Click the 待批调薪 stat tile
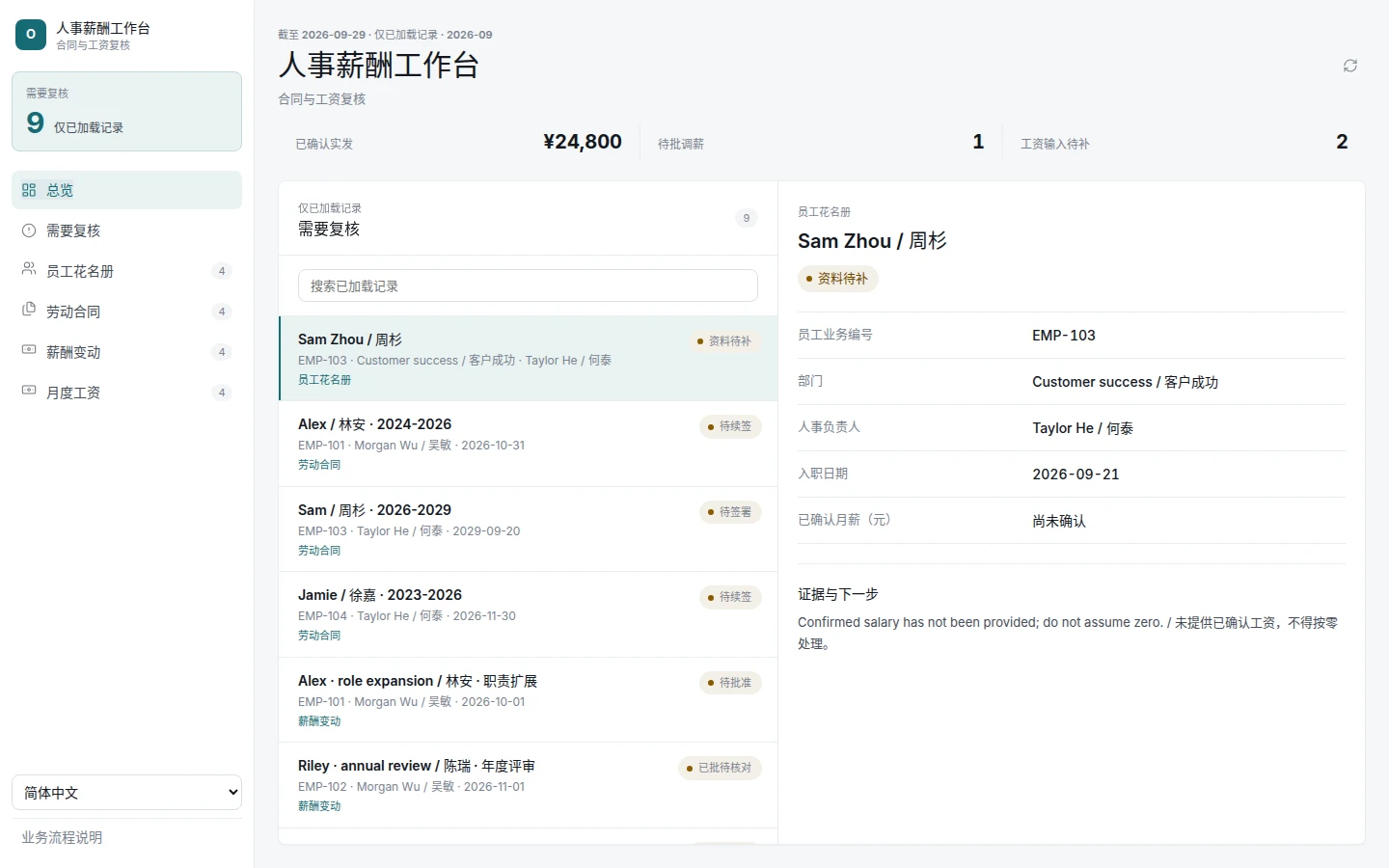The width and height of the screenshot is (1389, 868). coord(821,143)
